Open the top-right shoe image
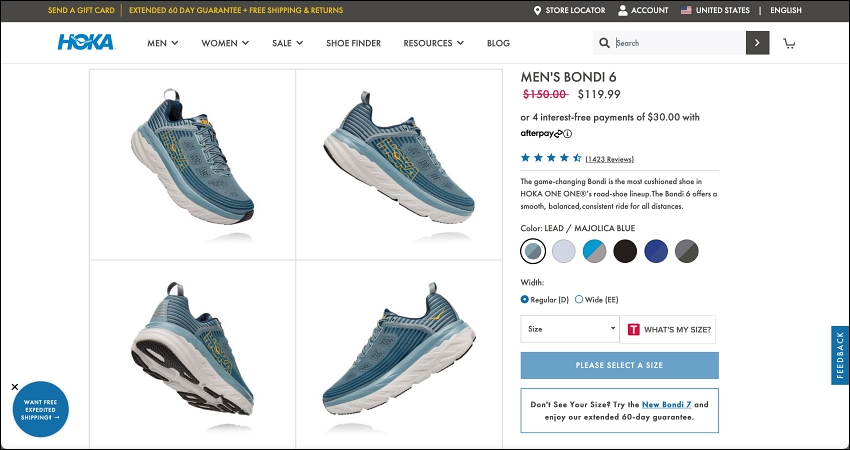The height and width of the screenshot is (450, 850). coord(399,164)
